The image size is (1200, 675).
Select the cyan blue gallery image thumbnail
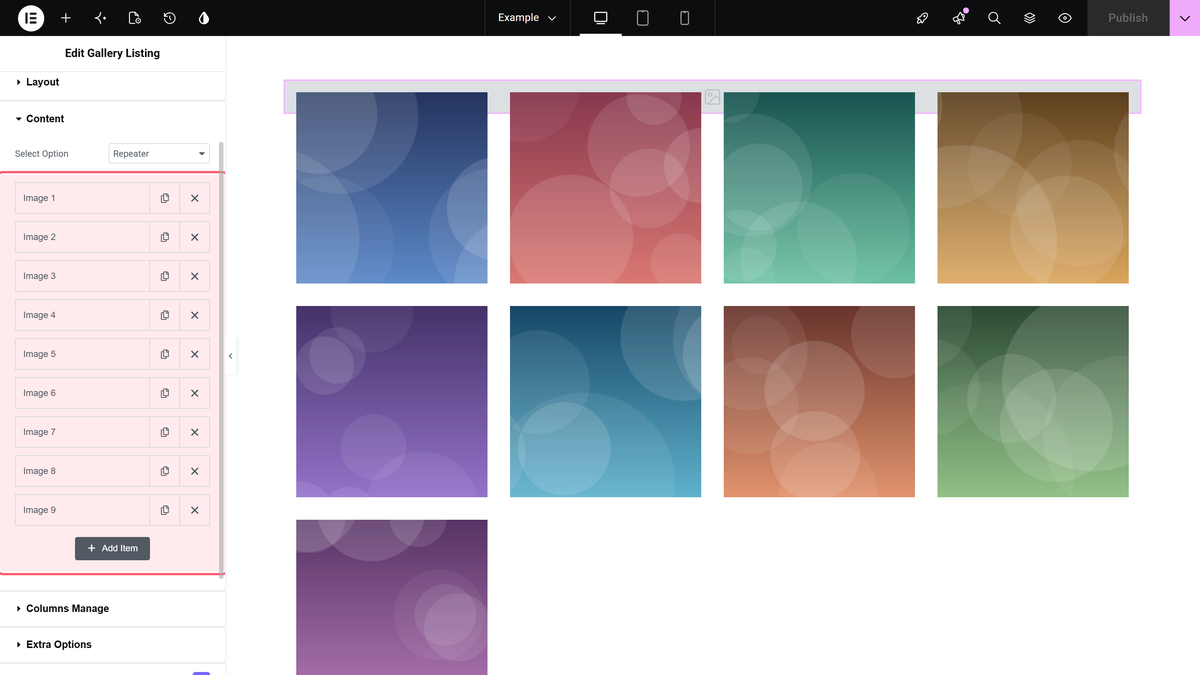[x=605, y=402]
